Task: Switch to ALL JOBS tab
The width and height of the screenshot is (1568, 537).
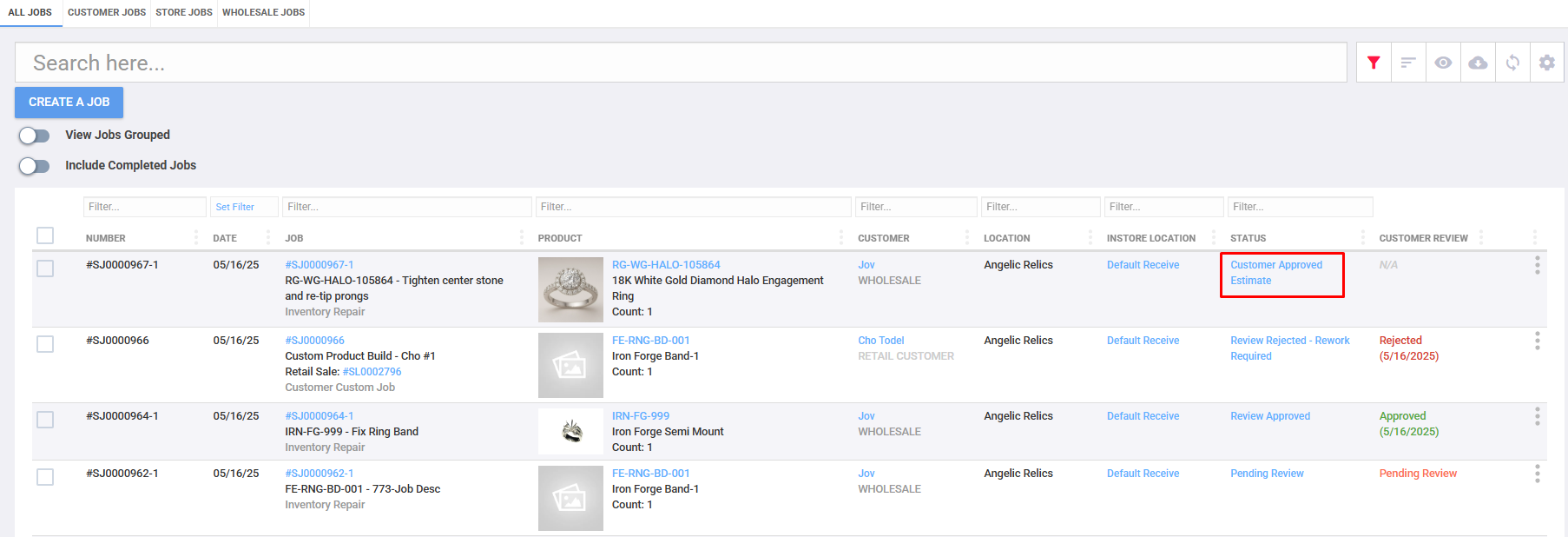Action: [x=30, y=12]
